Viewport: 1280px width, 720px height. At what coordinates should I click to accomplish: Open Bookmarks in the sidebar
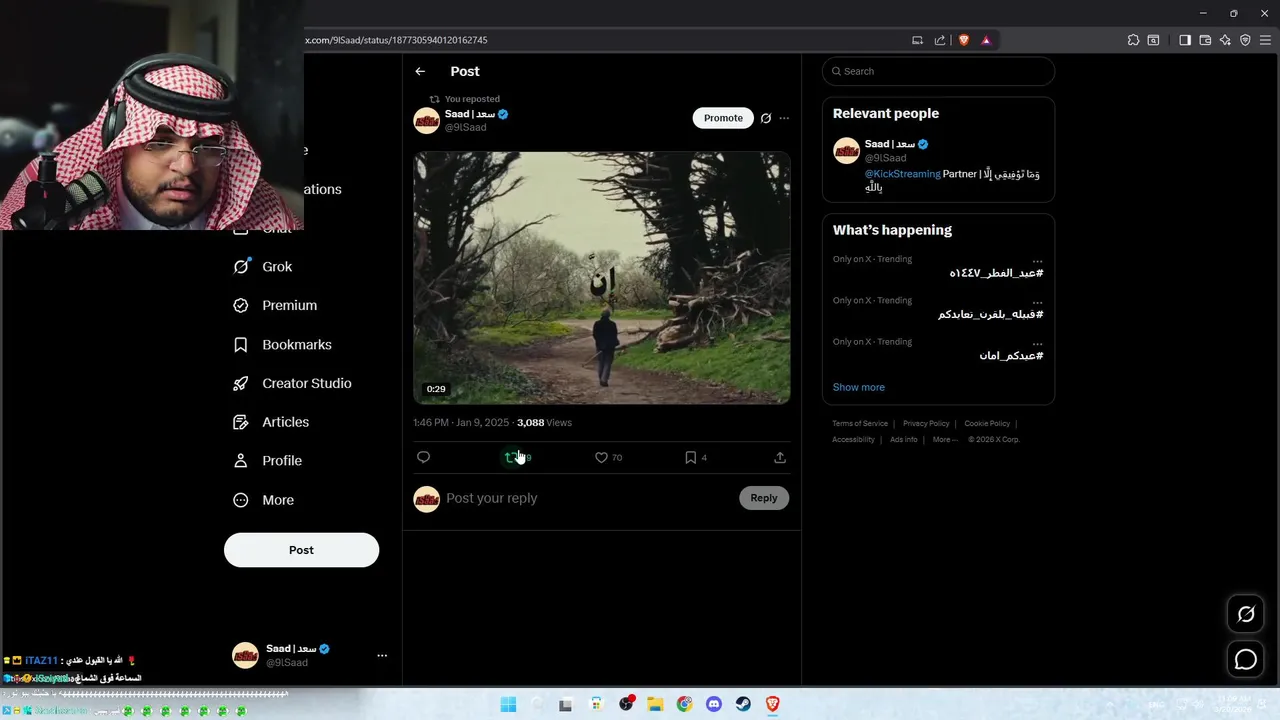point(282,344)
